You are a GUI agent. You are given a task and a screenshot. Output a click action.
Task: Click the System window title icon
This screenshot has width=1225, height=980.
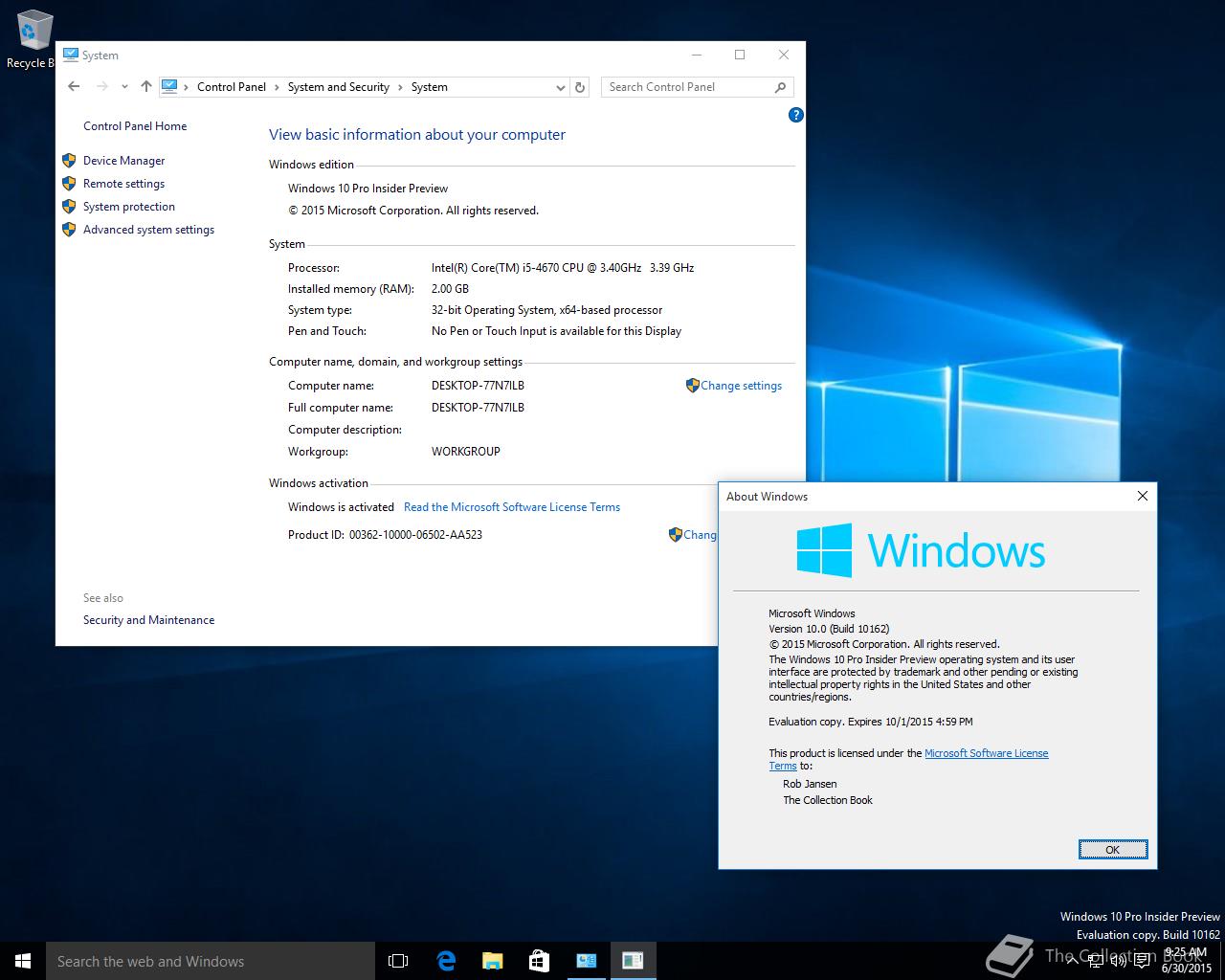coord(71,56)
